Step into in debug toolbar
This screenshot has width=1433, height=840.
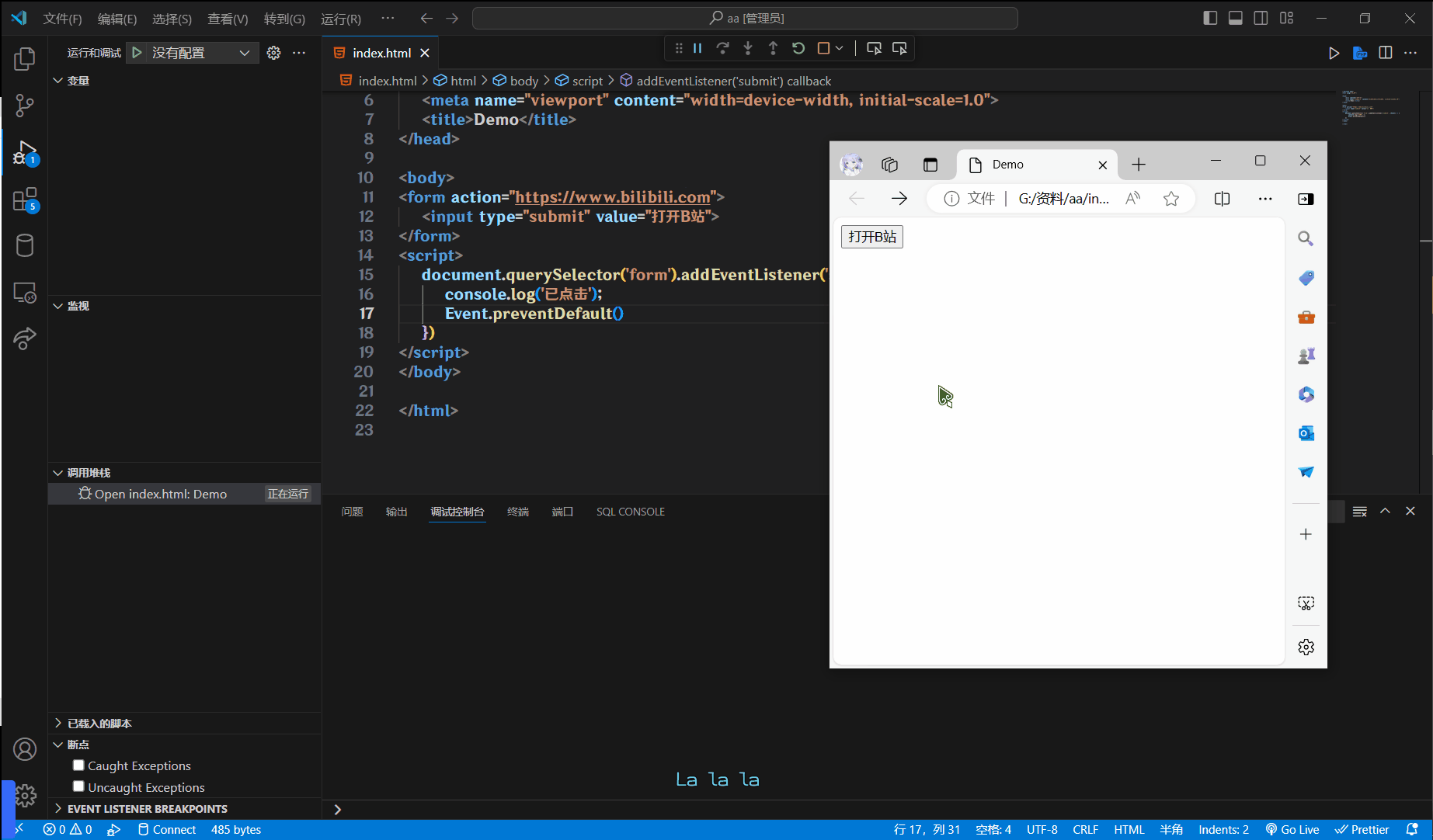click(748, 48)
